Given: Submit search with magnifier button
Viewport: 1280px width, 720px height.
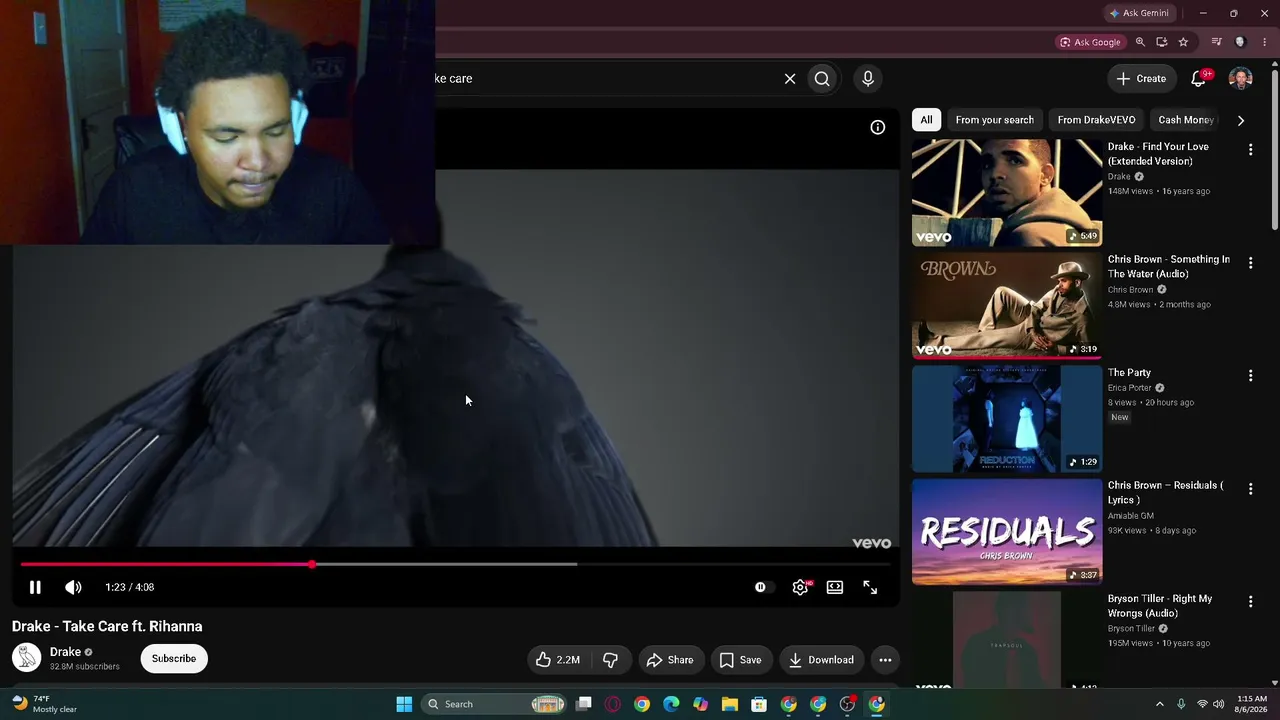Looking at the screenshot, I should [822, 78].
